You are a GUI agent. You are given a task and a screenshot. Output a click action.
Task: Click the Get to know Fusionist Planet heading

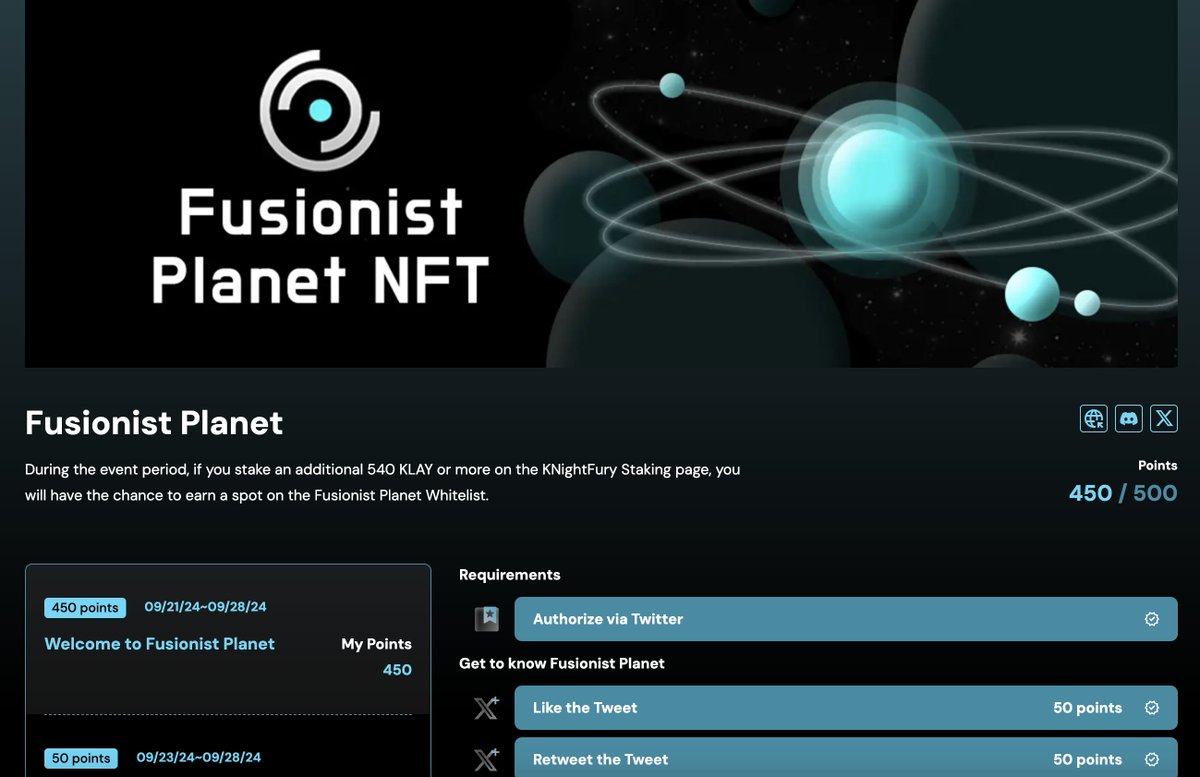562,663
